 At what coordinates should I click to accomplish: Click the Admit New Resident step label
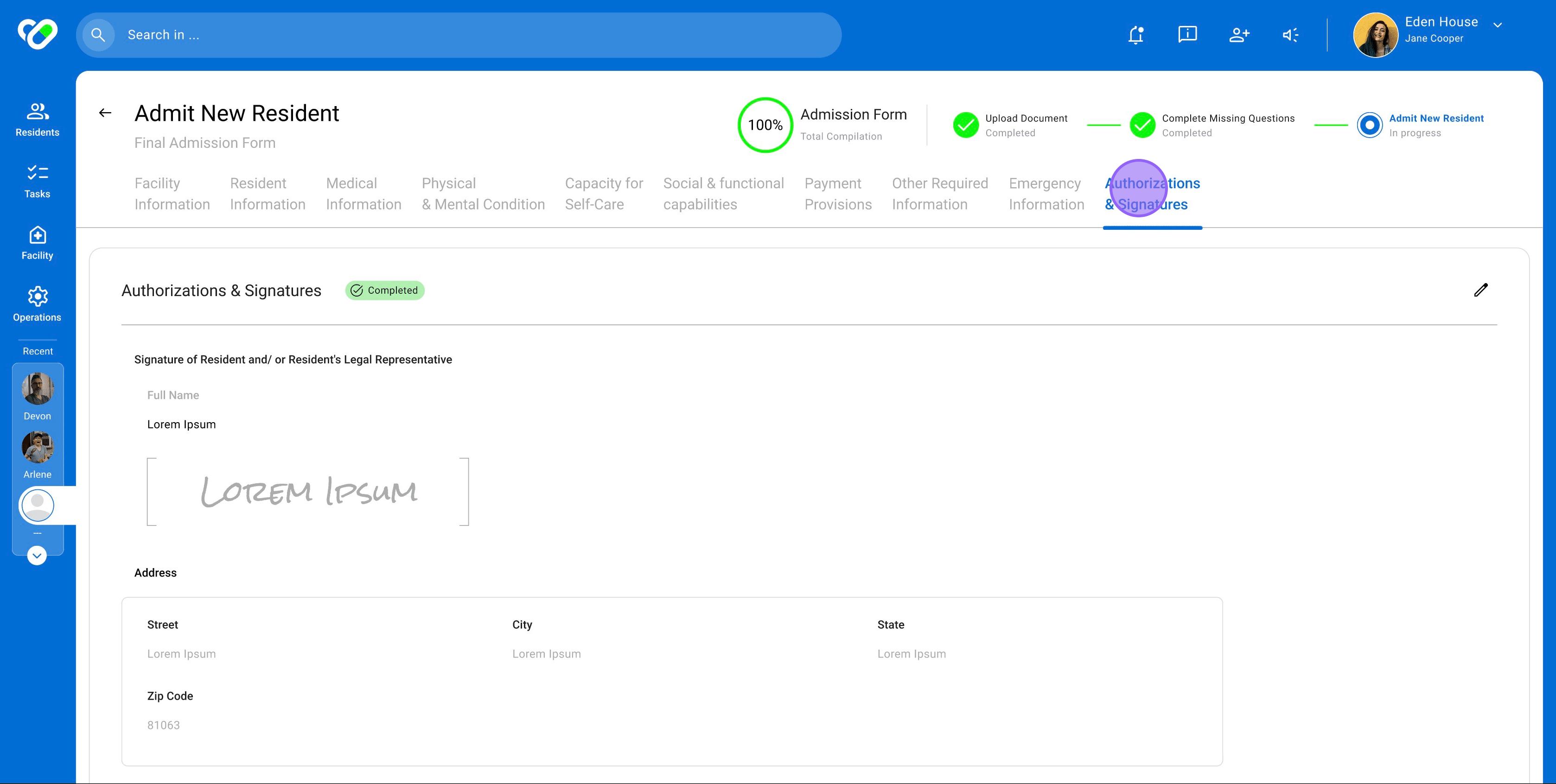click(x=1436, y=118)
